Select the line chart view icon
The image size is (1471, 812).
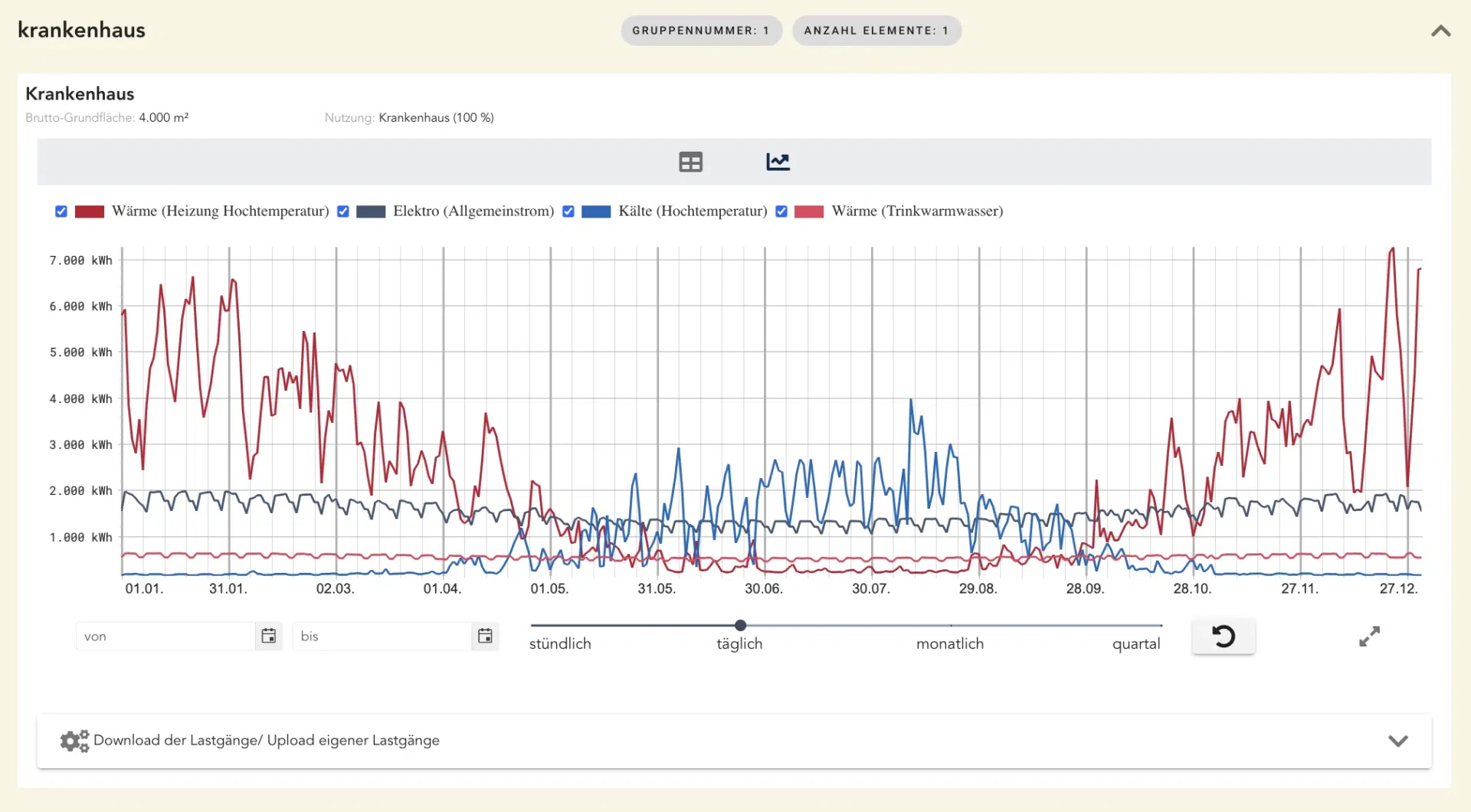(x=778, y=162)
